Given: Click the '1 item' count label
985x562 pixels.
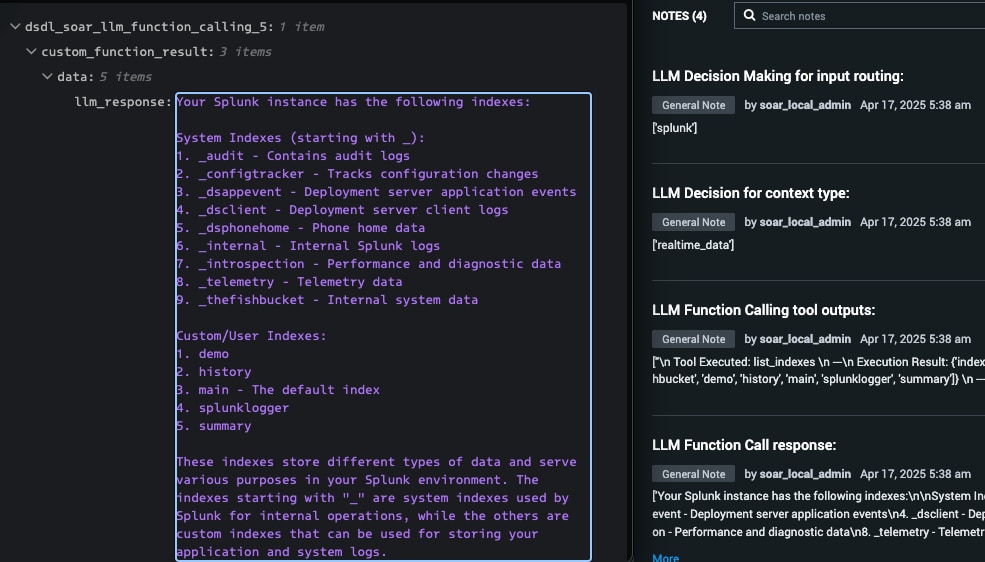Looking at the screenshot, I should (302, 26).
